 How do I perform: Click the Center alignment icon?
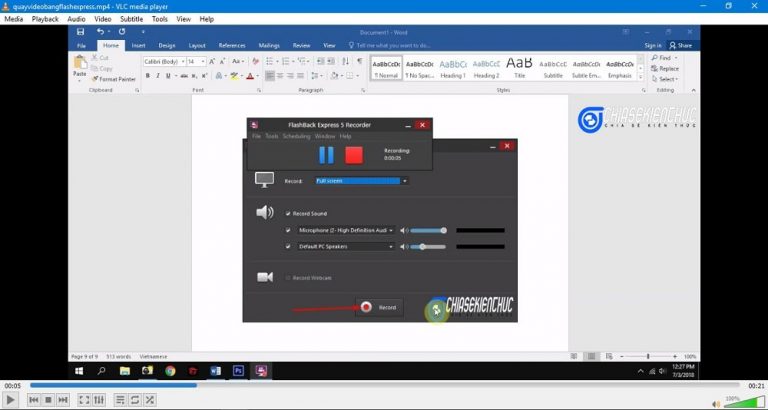[280, 76]
